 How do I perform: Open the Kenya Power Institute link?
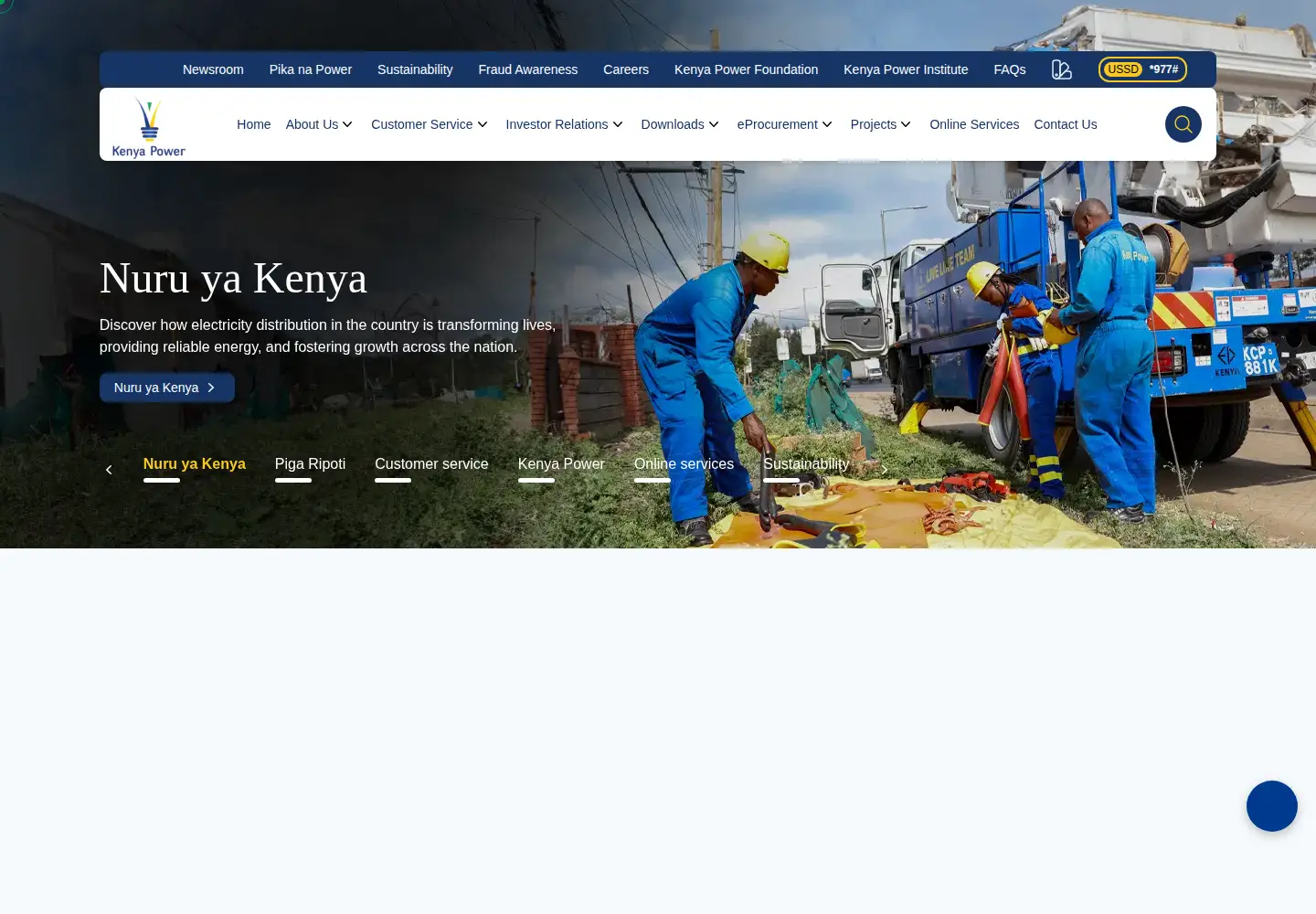click(x=906, y=69)
